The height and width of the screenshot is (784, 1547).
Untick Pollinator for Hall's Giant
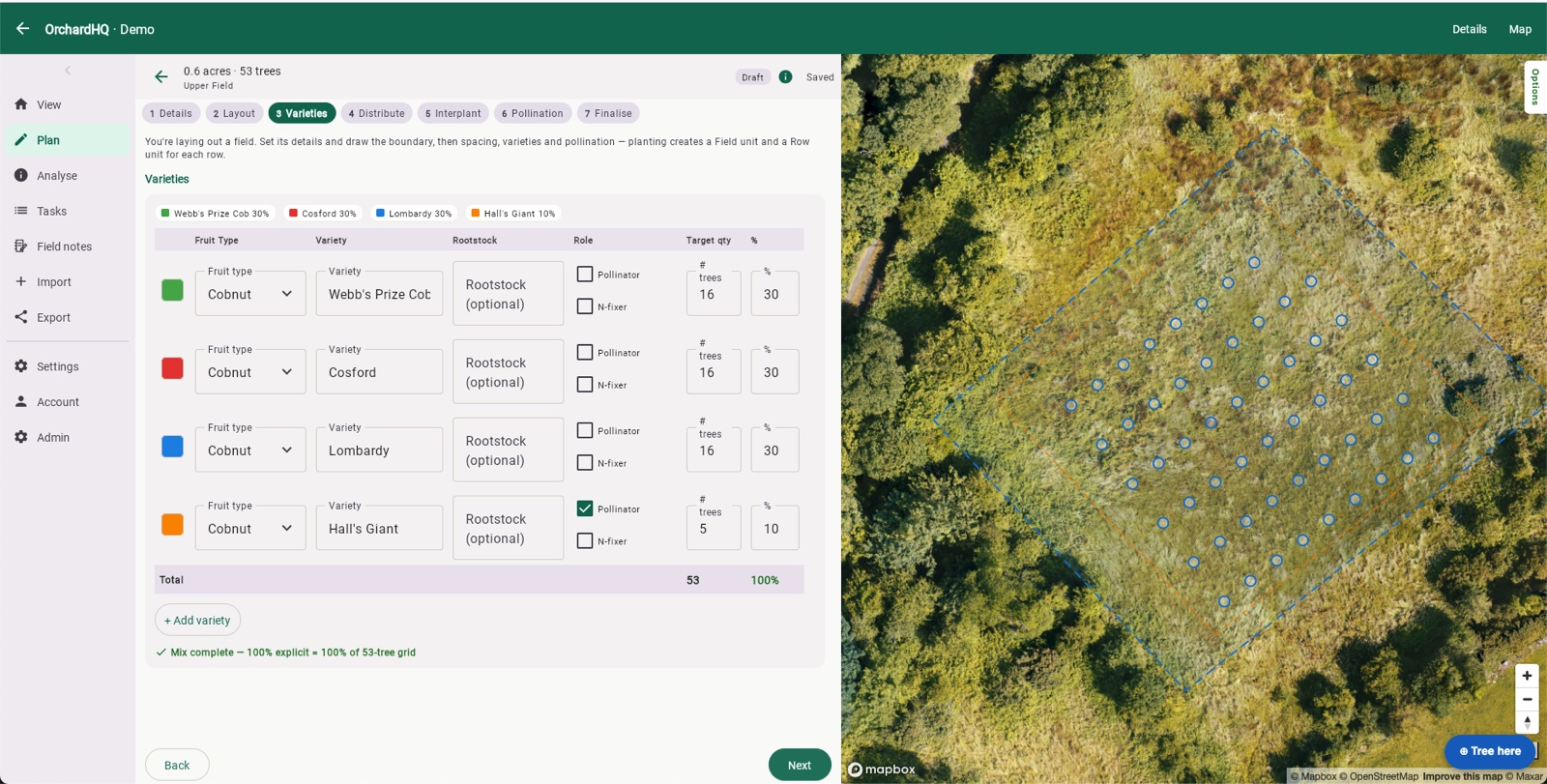point(585,508)
